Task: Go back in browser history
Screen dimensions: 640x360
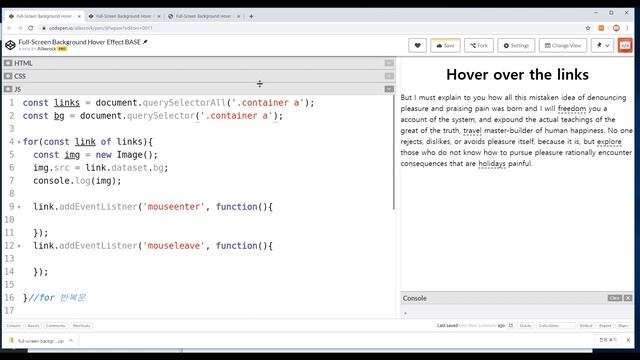Action: point(9,28)
